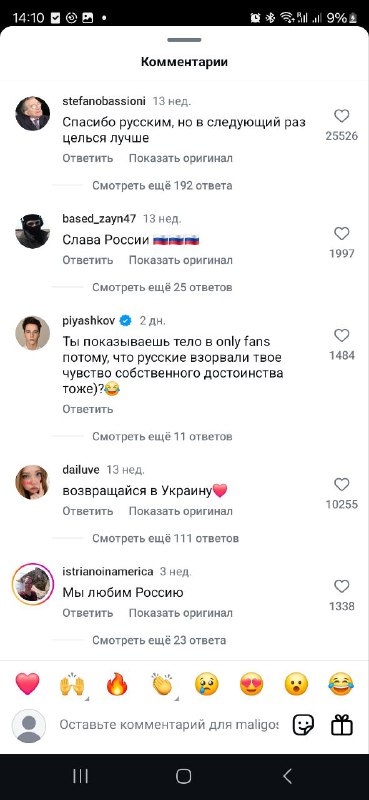Tap the Android back navigation button
Image resolution: width=369 pixels, height=800 pixels.
pos(287,777)
